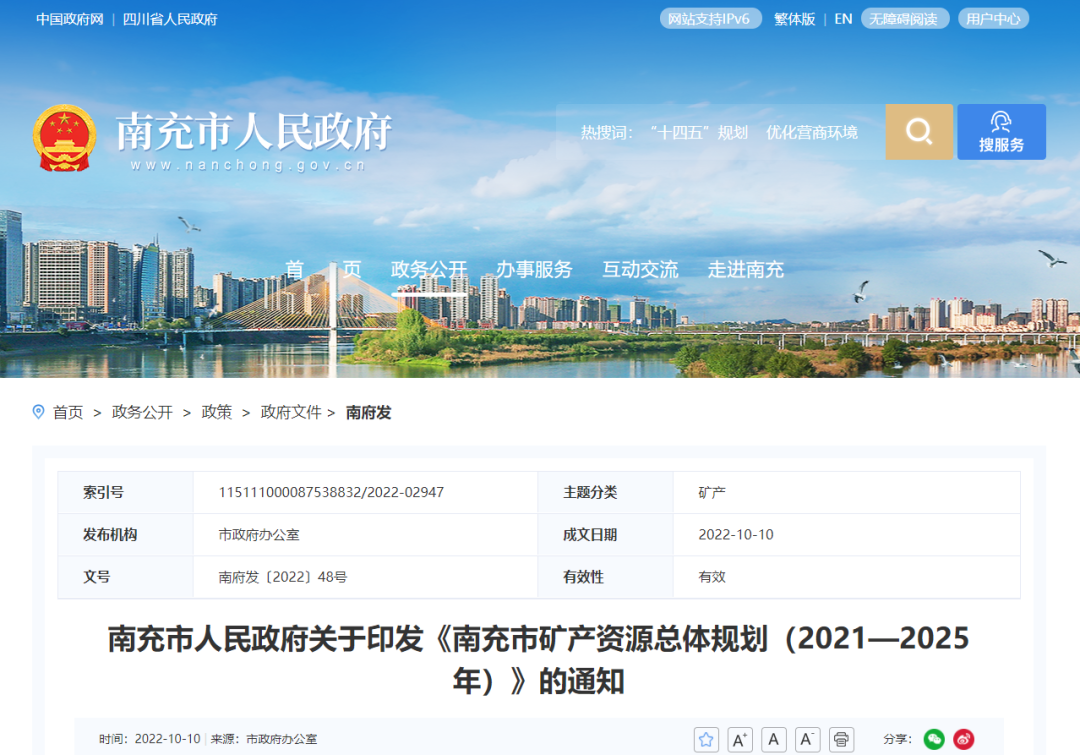Decrease font size with A- icon
Image resolution: width=1080 pixels, height=755 pixels.
(x=808, y=740)
